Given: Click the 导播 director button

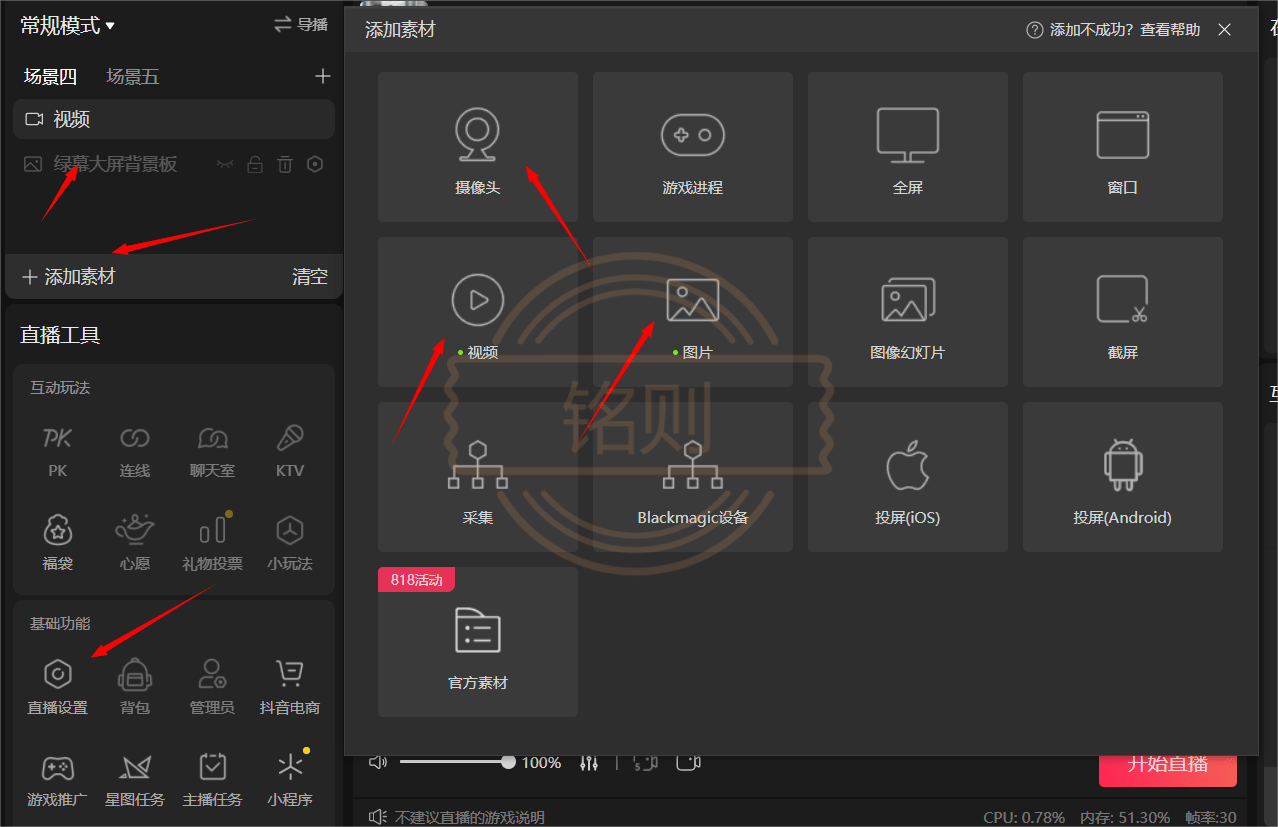Looking at the screenshot, I should [x=301, y=25].
